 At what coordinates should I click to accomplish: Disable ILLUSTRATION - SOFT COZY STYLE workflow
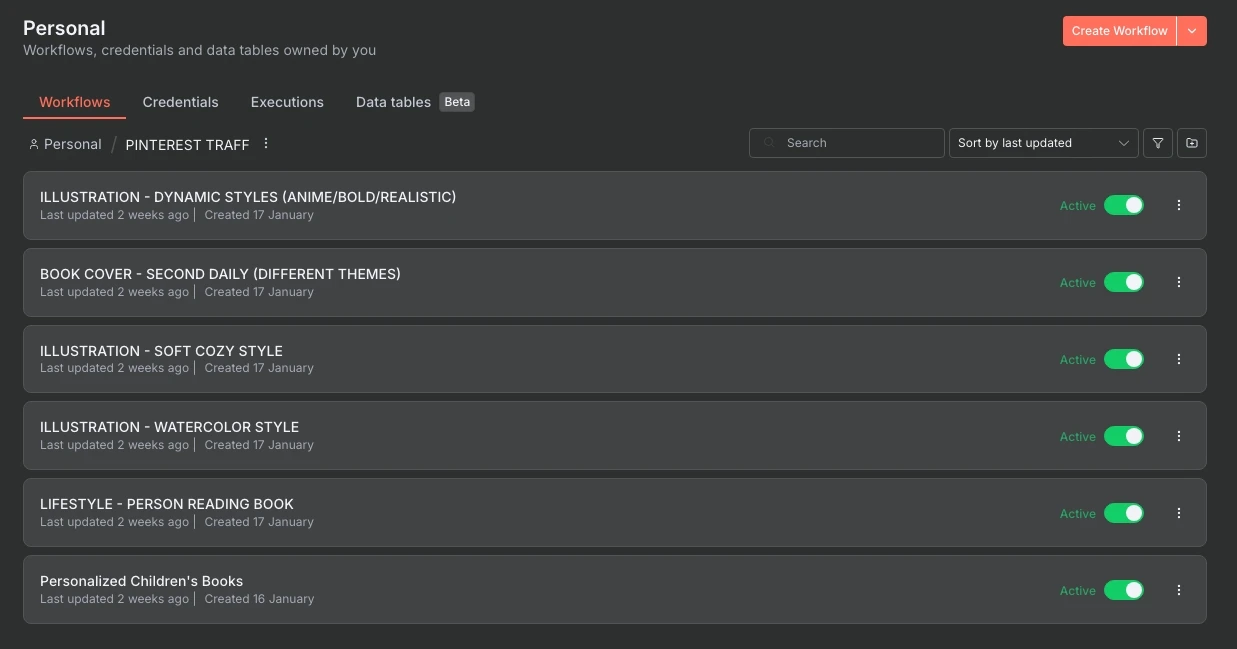tap(1124, 359)
